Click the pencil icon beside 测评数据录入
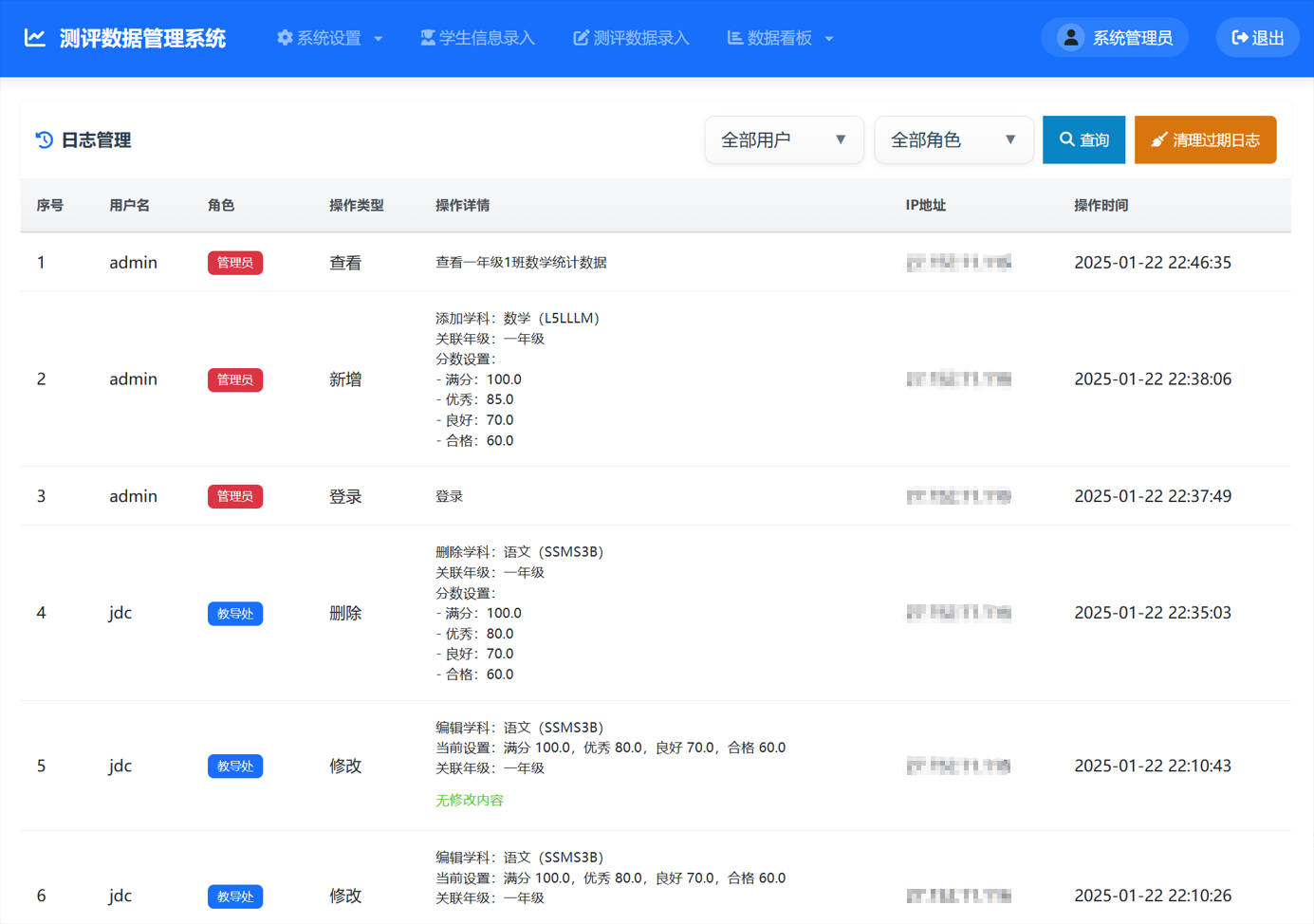Screen dimensions: 1314x924 point(581,37)
